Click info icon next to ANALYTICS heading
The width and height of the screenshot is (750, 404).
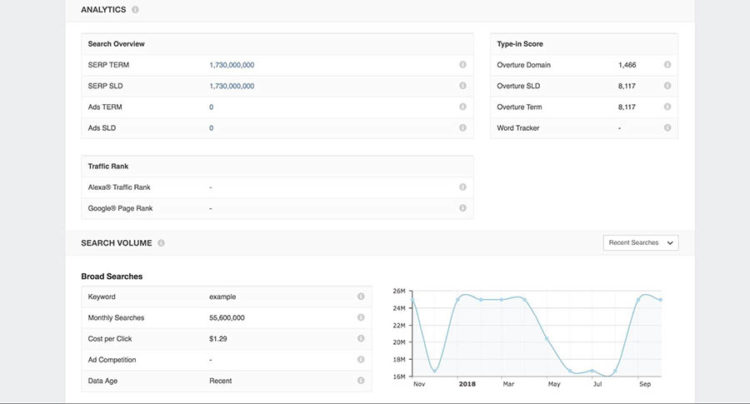pyautogui.click(x=135, y=10)
